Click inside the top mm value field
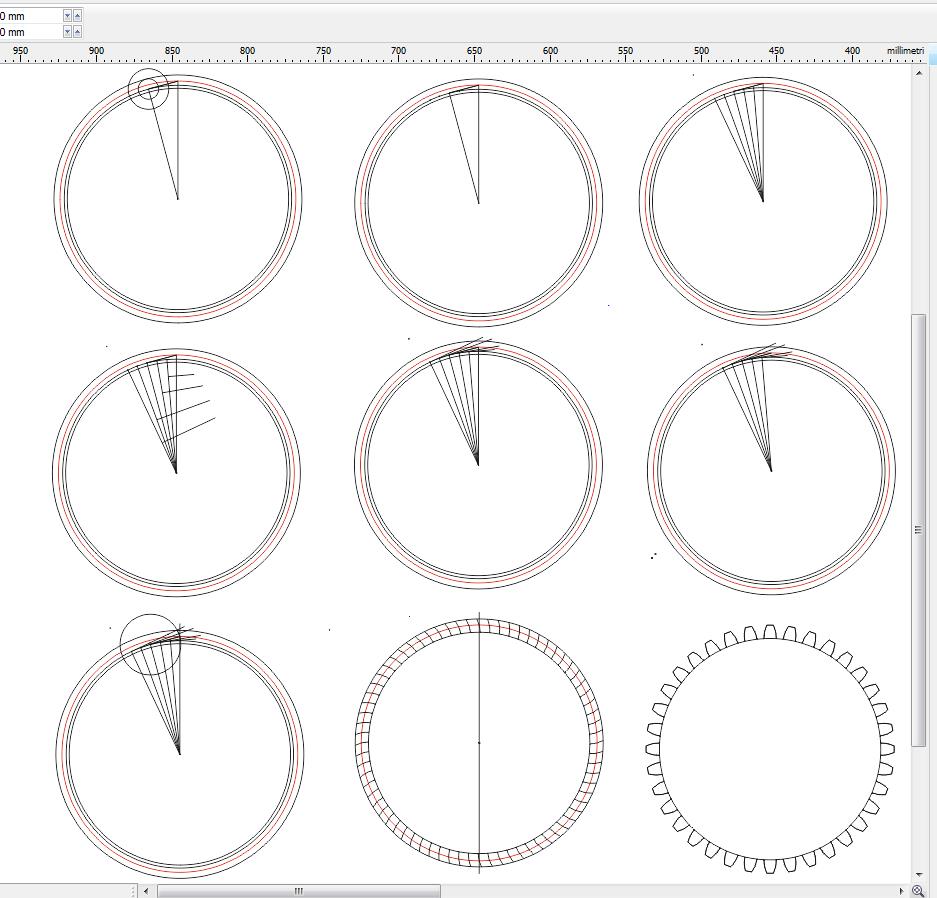 [x=30, y=16]
